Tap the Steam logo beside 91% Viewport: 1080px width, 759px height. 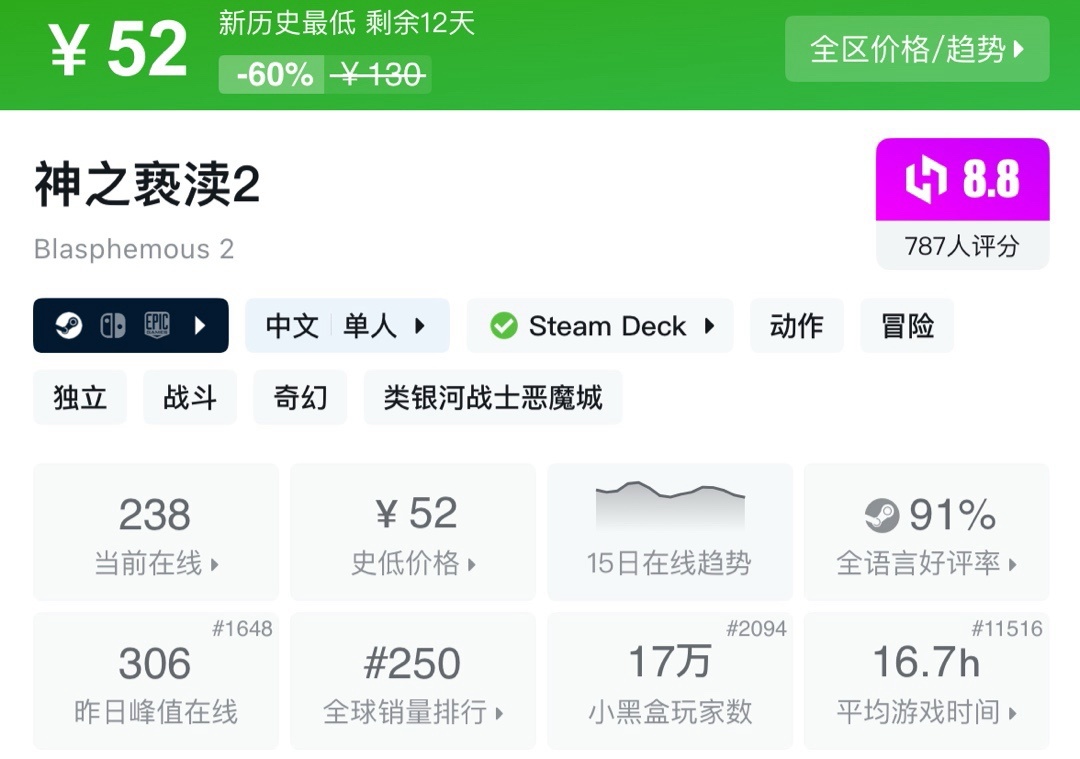click(x=882, y=516)
